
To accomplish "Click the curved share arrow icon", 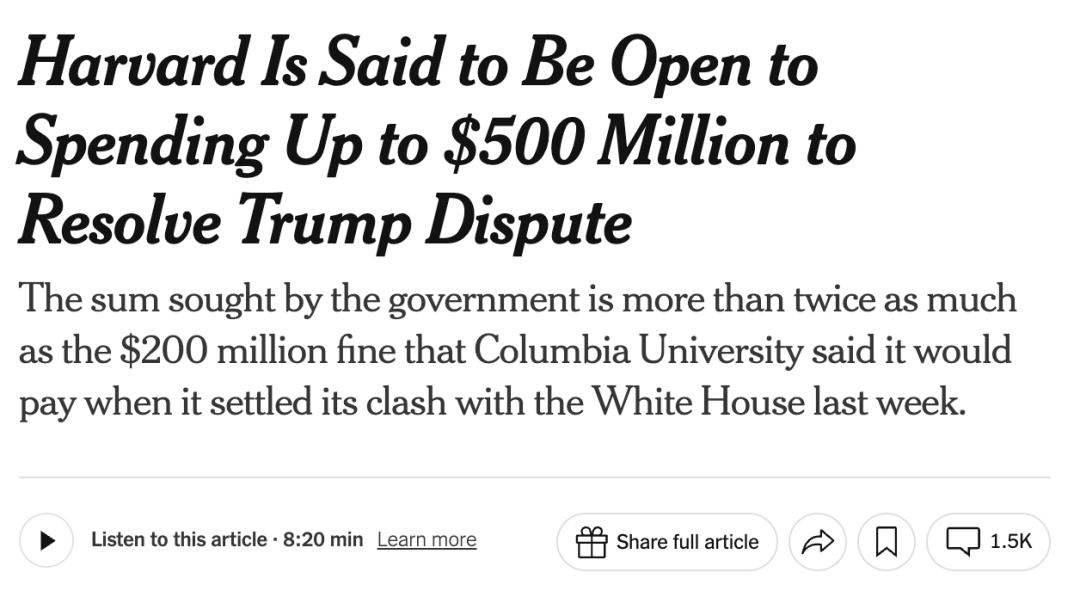I will (x=818, y=542).
